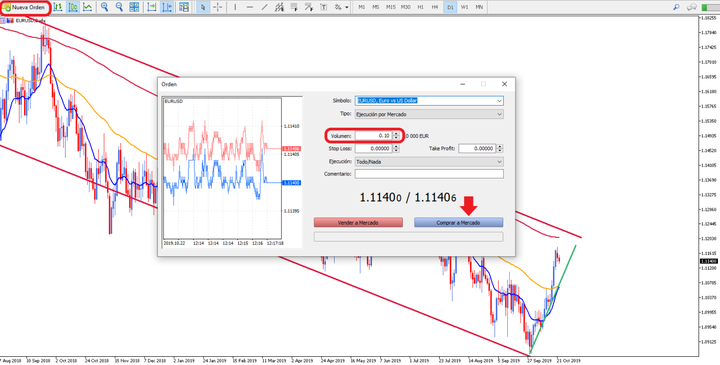Click the Comentario text field

click(429, 174)
